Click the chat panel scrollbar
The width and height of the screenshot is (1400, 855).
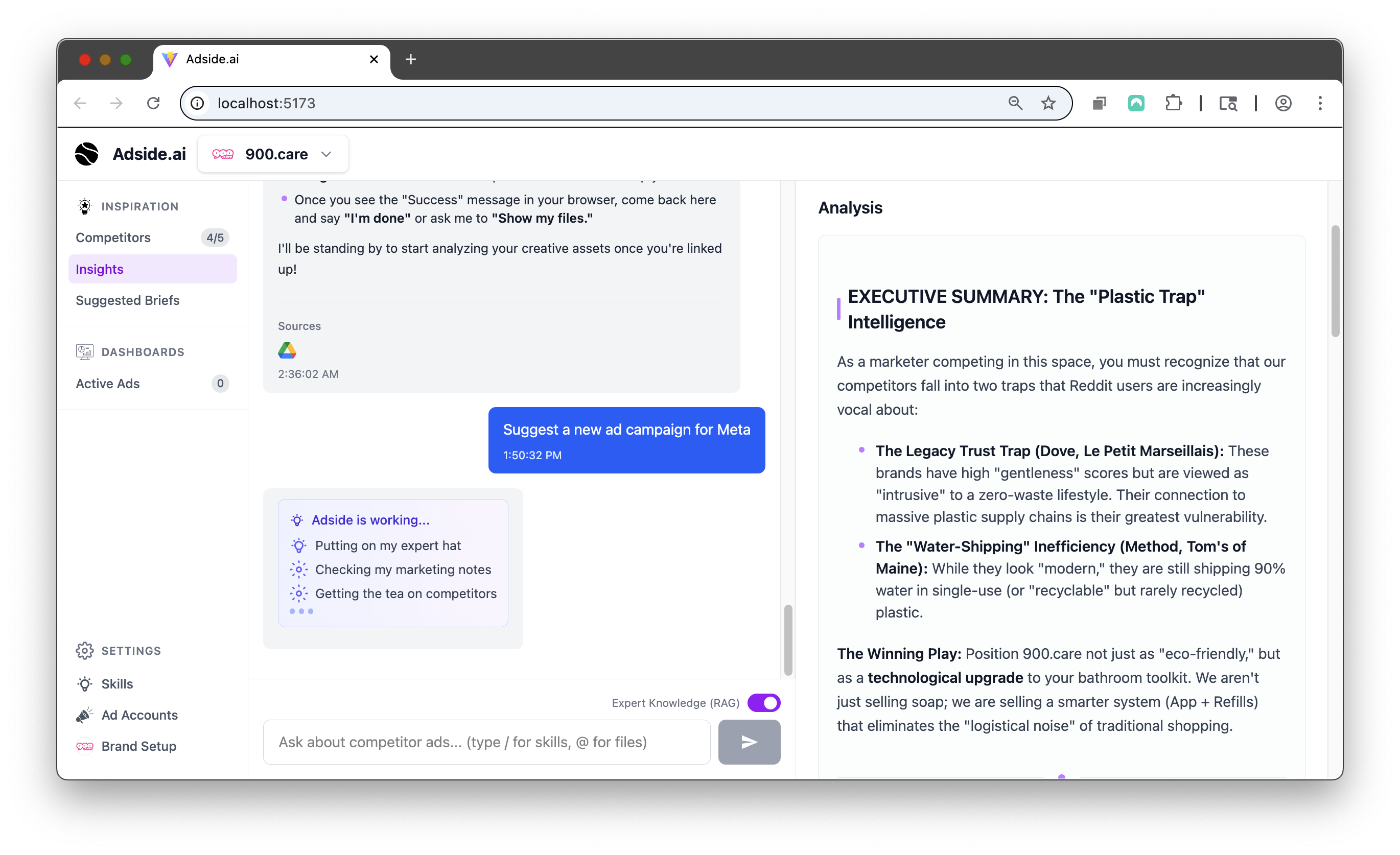tap(788, 640)
